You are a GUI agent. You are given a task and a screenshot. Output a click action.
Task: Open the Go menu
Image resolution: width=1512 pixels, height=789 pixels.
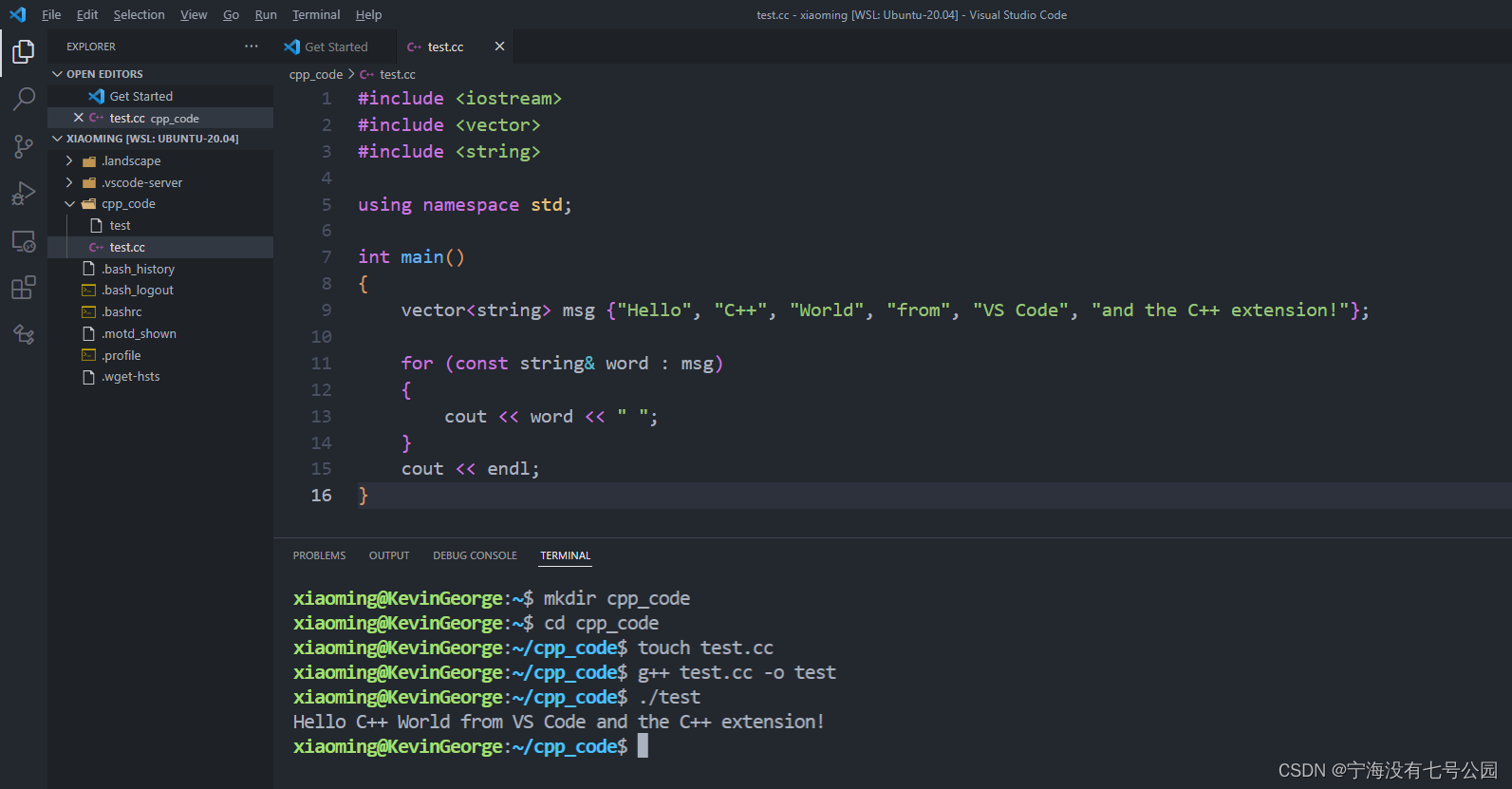pyautogui.click(x=231, y=14)
